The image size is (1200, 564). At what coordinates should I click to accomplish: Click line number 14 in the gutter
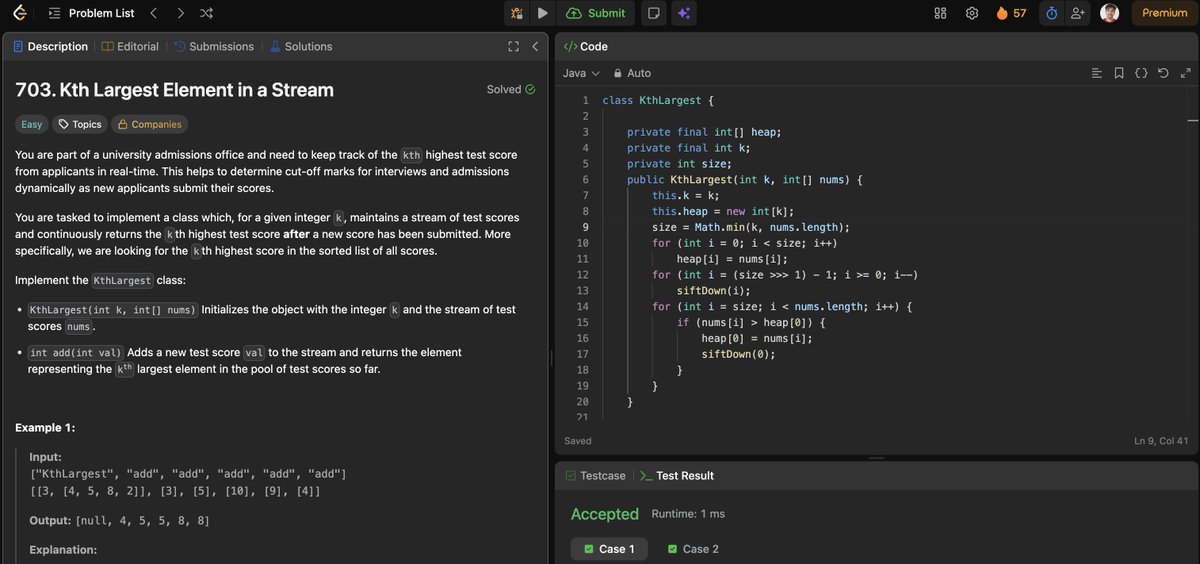[583, 306]
